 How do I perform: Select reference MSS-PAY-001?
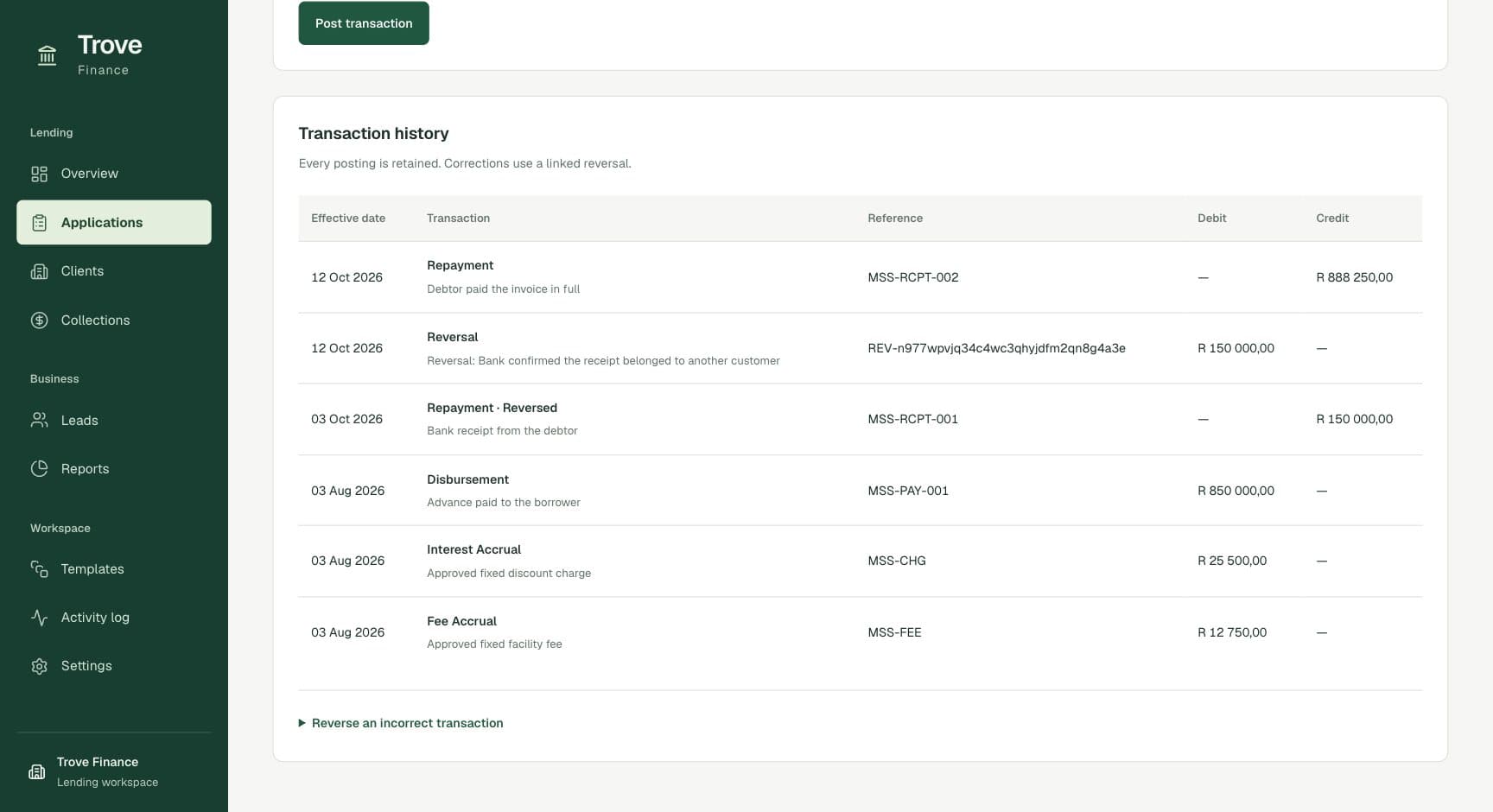[x=908, y=491]
